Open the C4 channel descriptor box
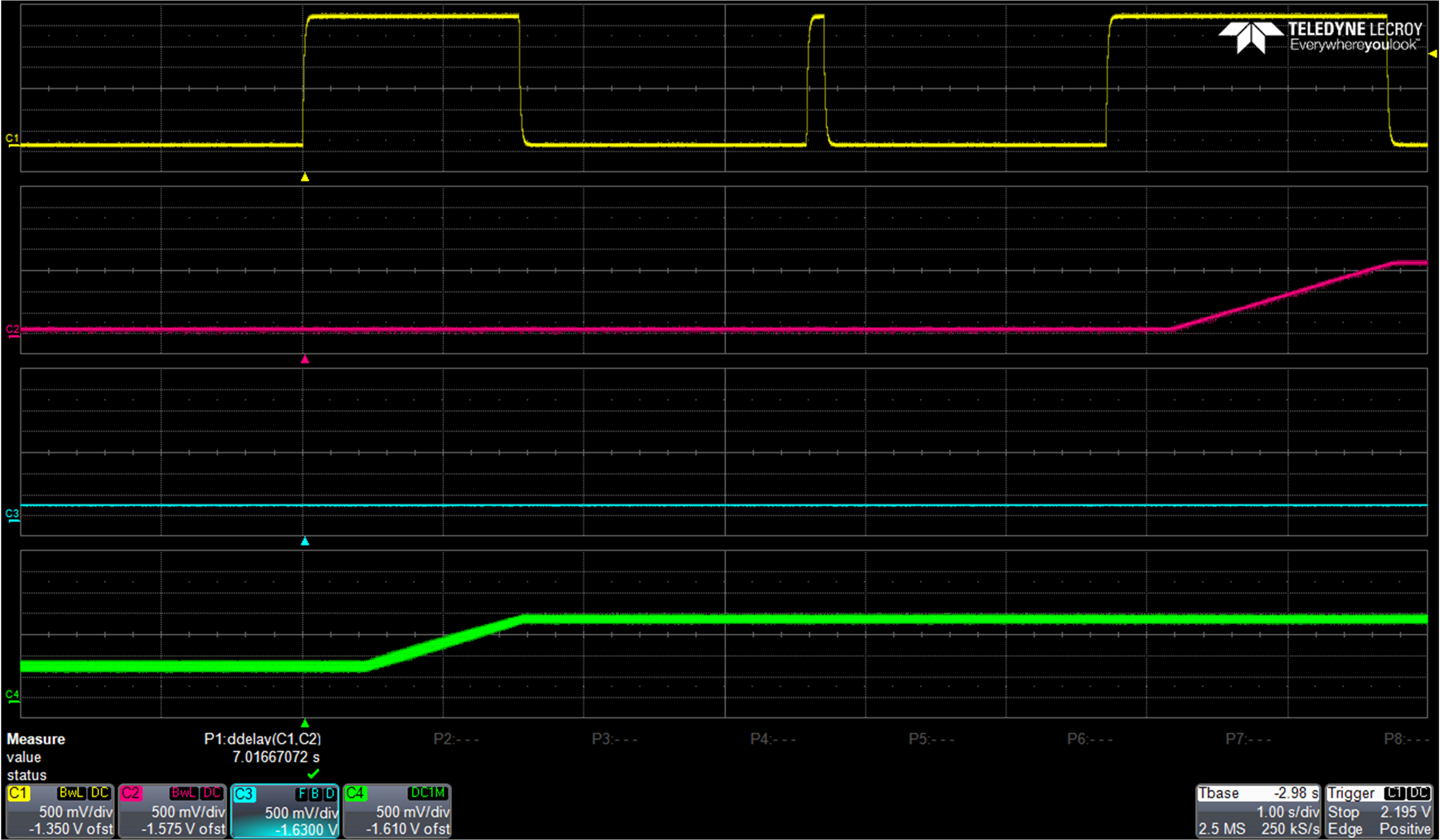1440x840 pixels. point(397,811)
